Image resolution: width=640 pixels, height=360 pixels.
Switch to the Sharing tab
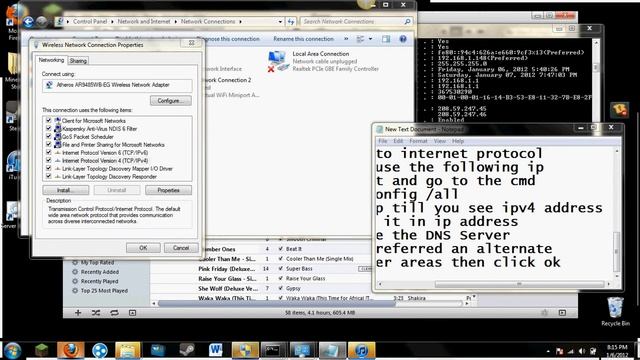point(78,61)
